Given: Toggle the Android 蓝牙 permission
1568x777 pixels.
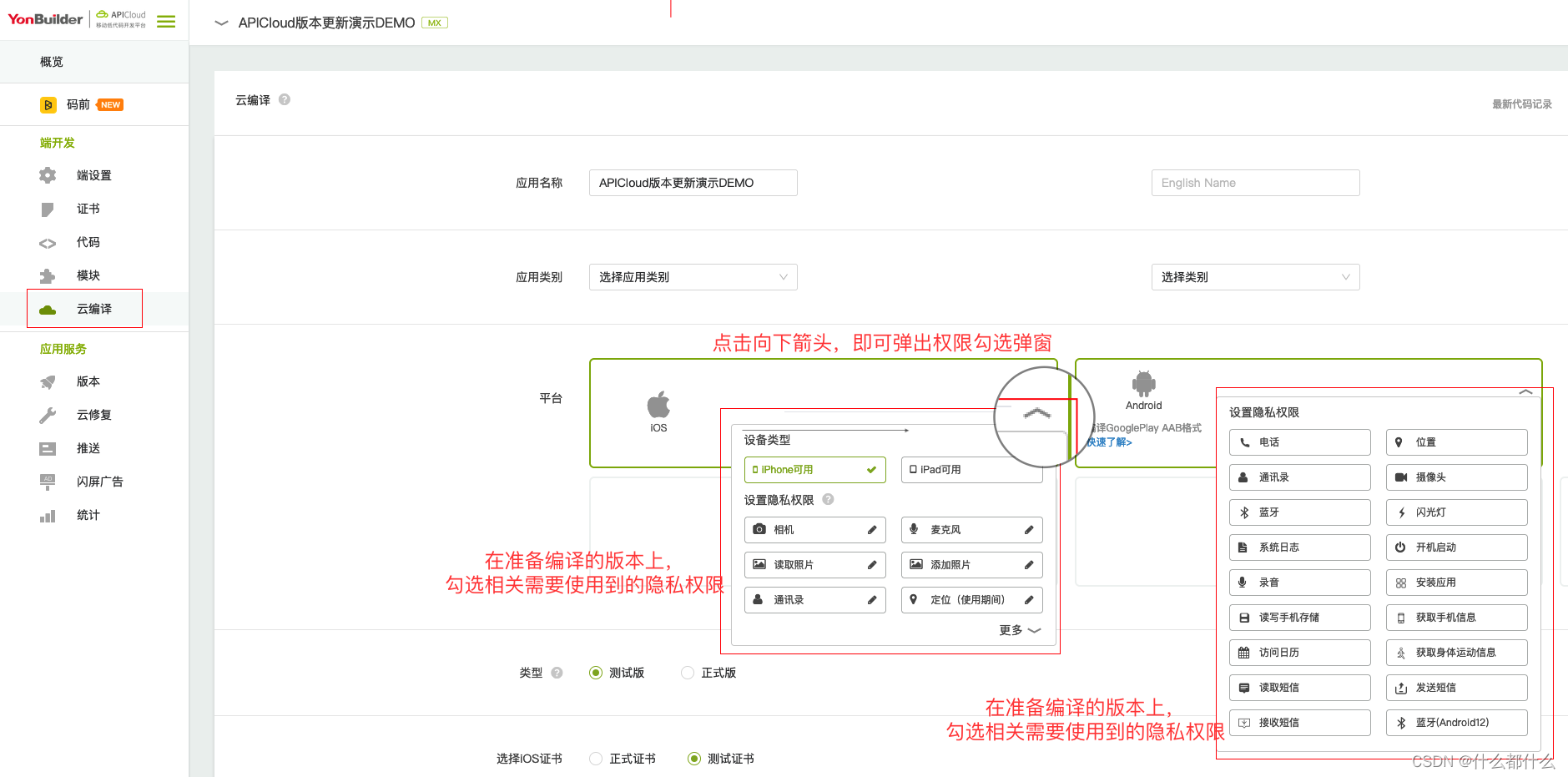Looking at the screenshot, I should [x=1299, y=512].
